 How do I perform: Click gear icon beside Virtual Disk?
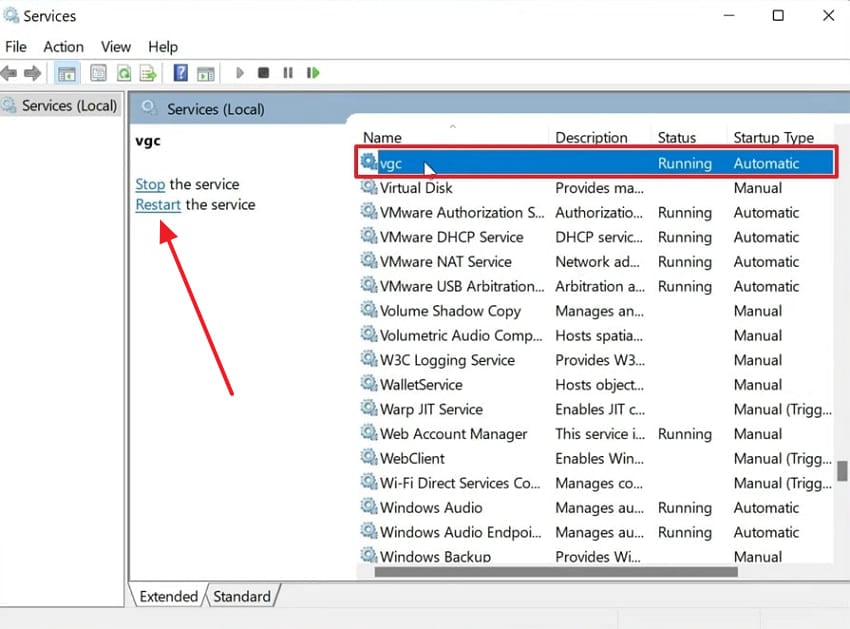(x=369, y=187)
